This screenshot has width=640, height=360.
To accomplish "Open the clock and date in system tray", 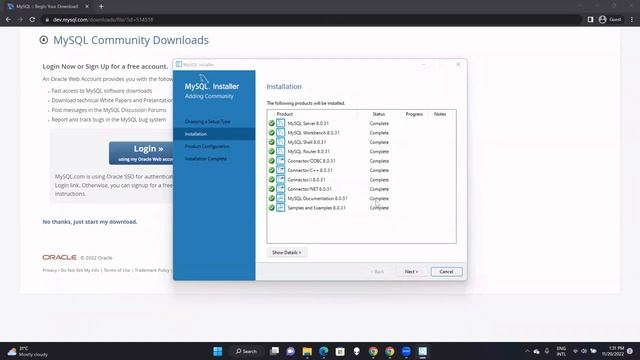I will pos(613,351).
